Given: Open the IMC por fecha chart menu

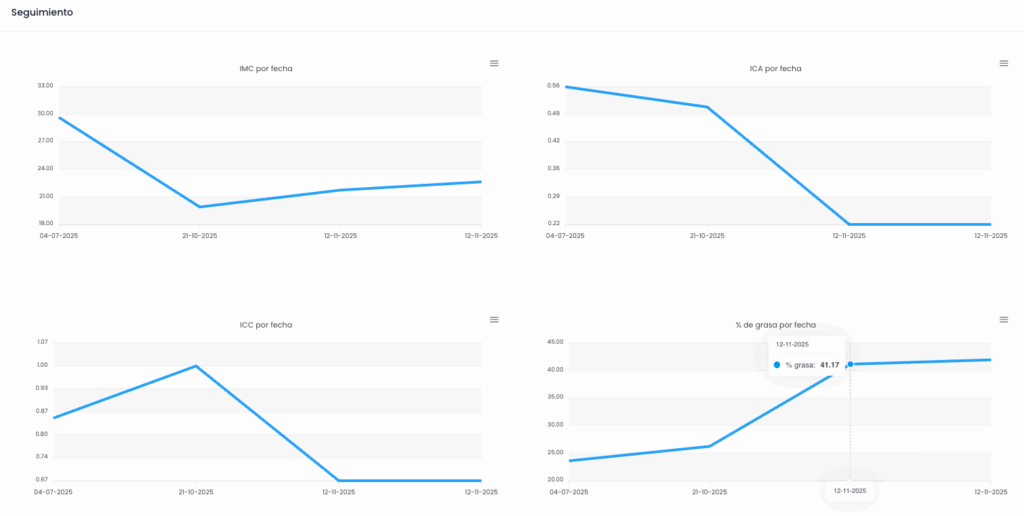Looking at the screenshot, I should pyautogui.click(x=494, y=63).
